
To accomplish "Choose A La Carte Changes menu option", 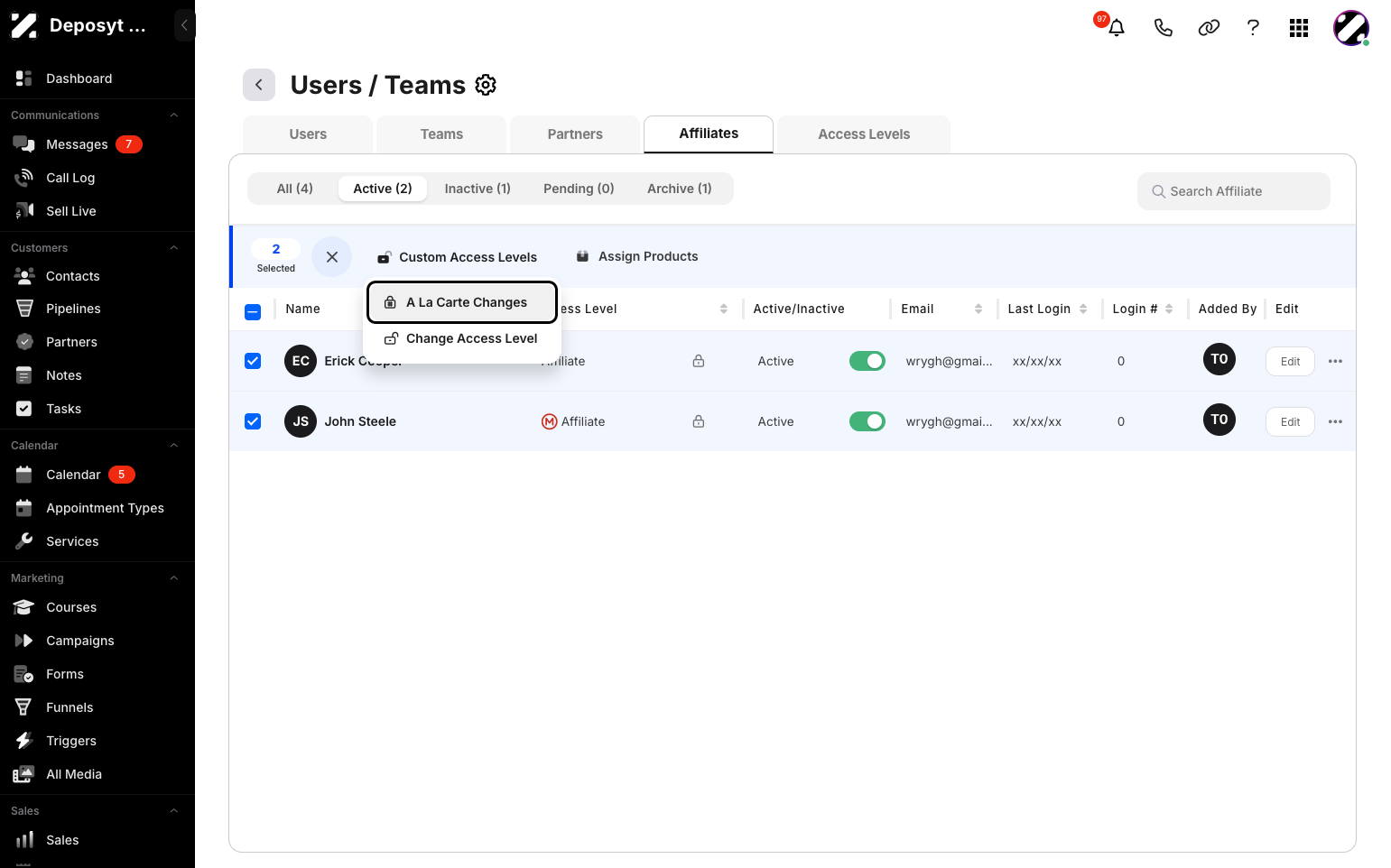I will 462,302.
